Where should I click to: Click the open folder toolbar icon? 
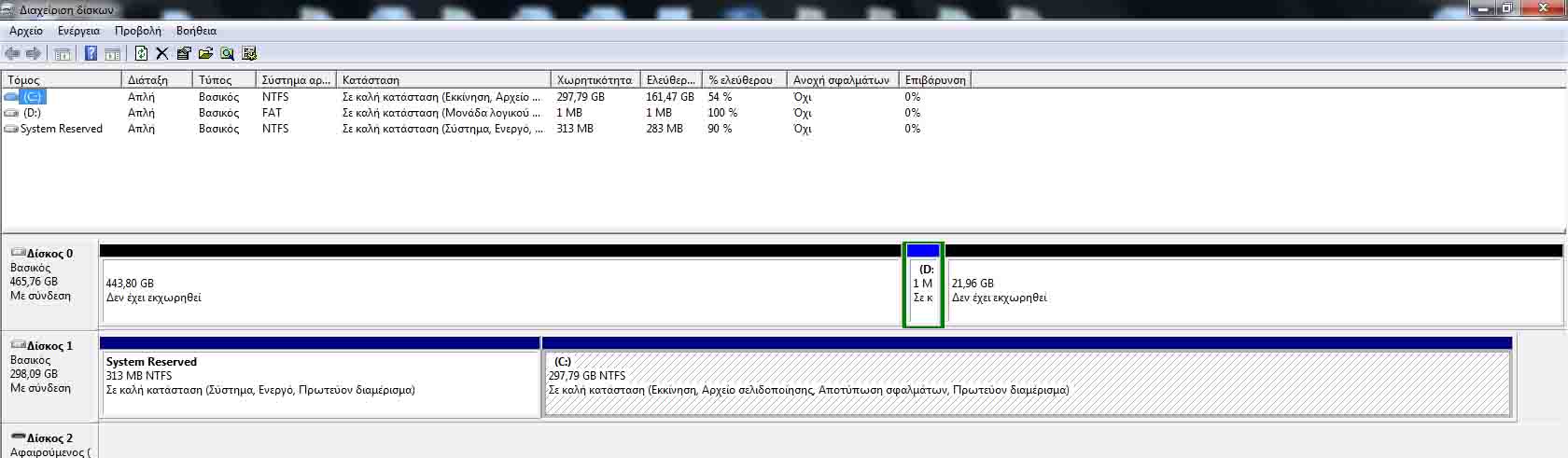(205, 53)
